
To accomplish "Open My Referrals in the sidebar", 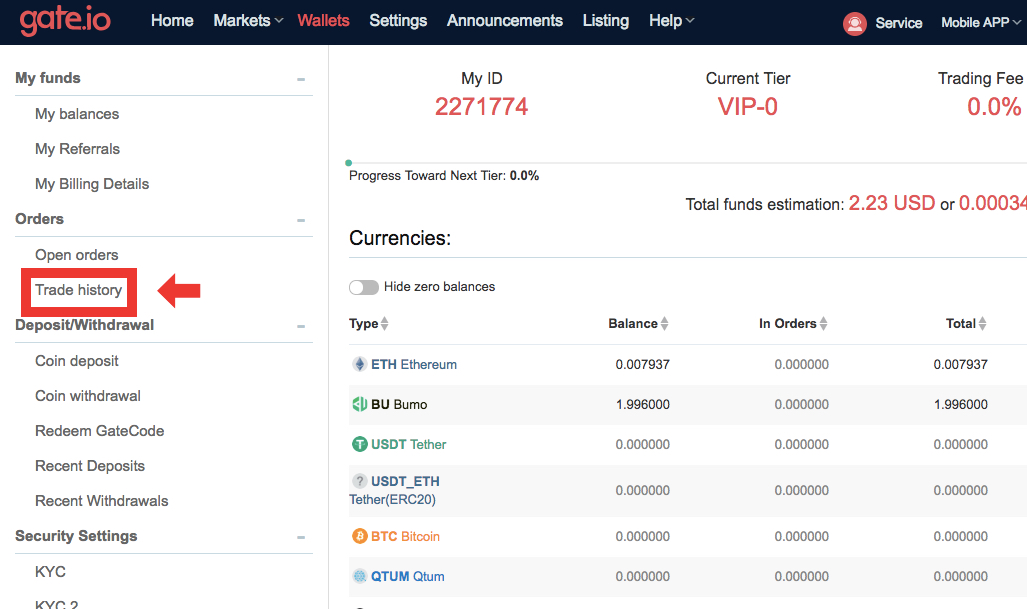I will (x=77, y=149).
